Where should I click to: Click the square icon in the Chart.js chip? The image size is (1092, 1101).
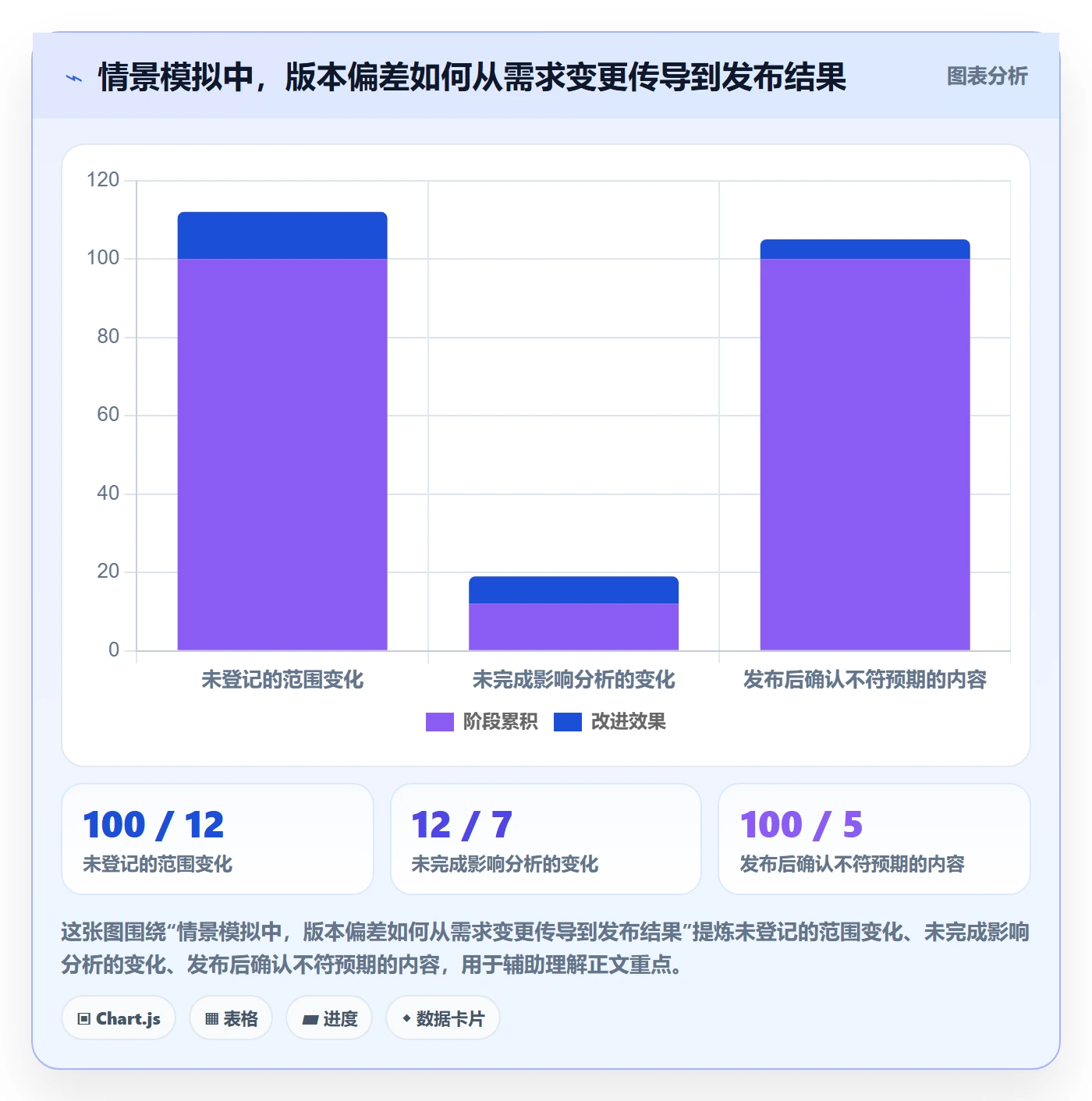pos(84,1019)
